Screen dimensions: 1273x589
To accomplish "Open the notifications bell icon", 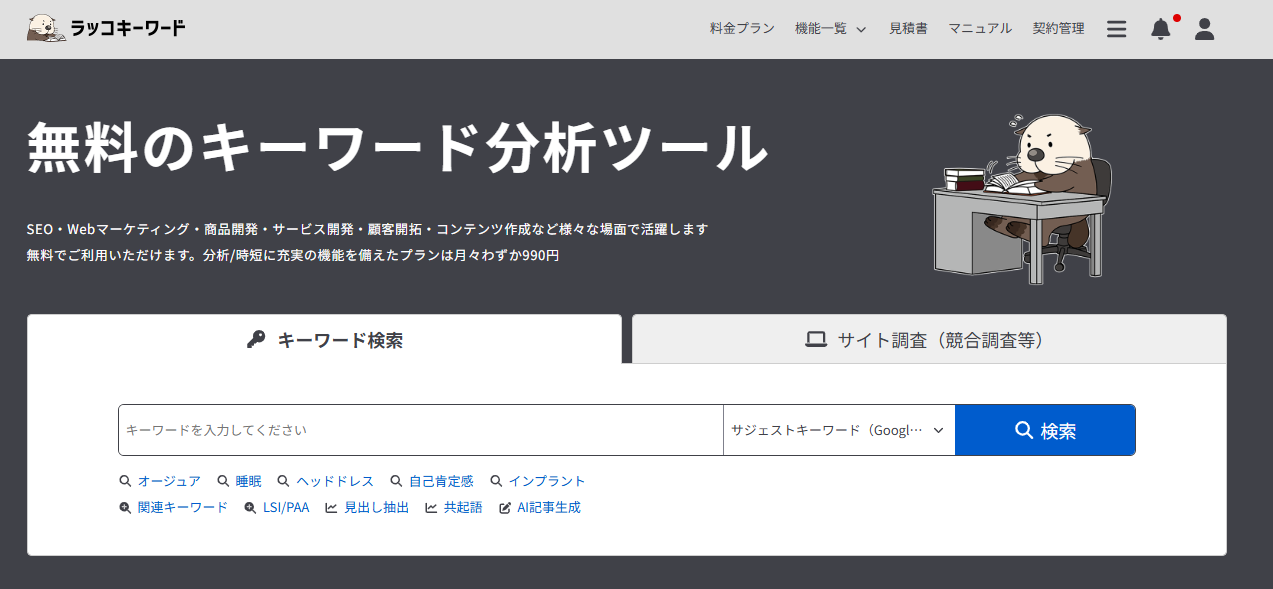I will click(1160, 29).
